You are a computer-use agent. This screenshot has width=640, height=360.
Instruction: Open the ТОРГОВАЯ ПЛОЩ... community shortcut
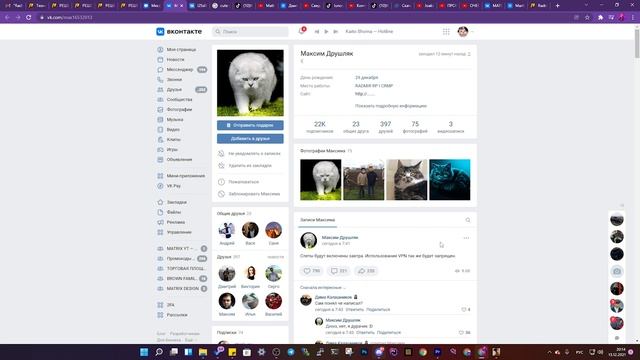(x=182, y=269)
